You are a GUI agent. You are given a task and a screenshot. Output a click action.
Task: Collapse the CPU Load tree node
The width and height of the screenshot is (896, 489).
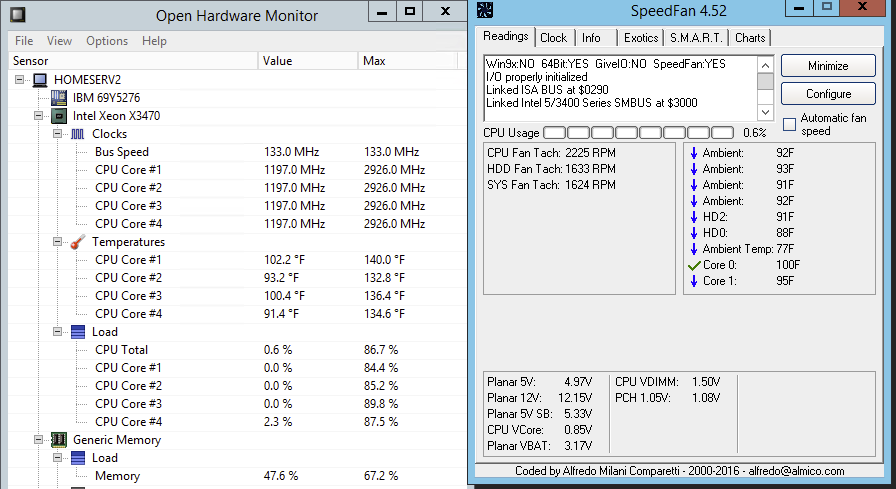tap(57, 332)
